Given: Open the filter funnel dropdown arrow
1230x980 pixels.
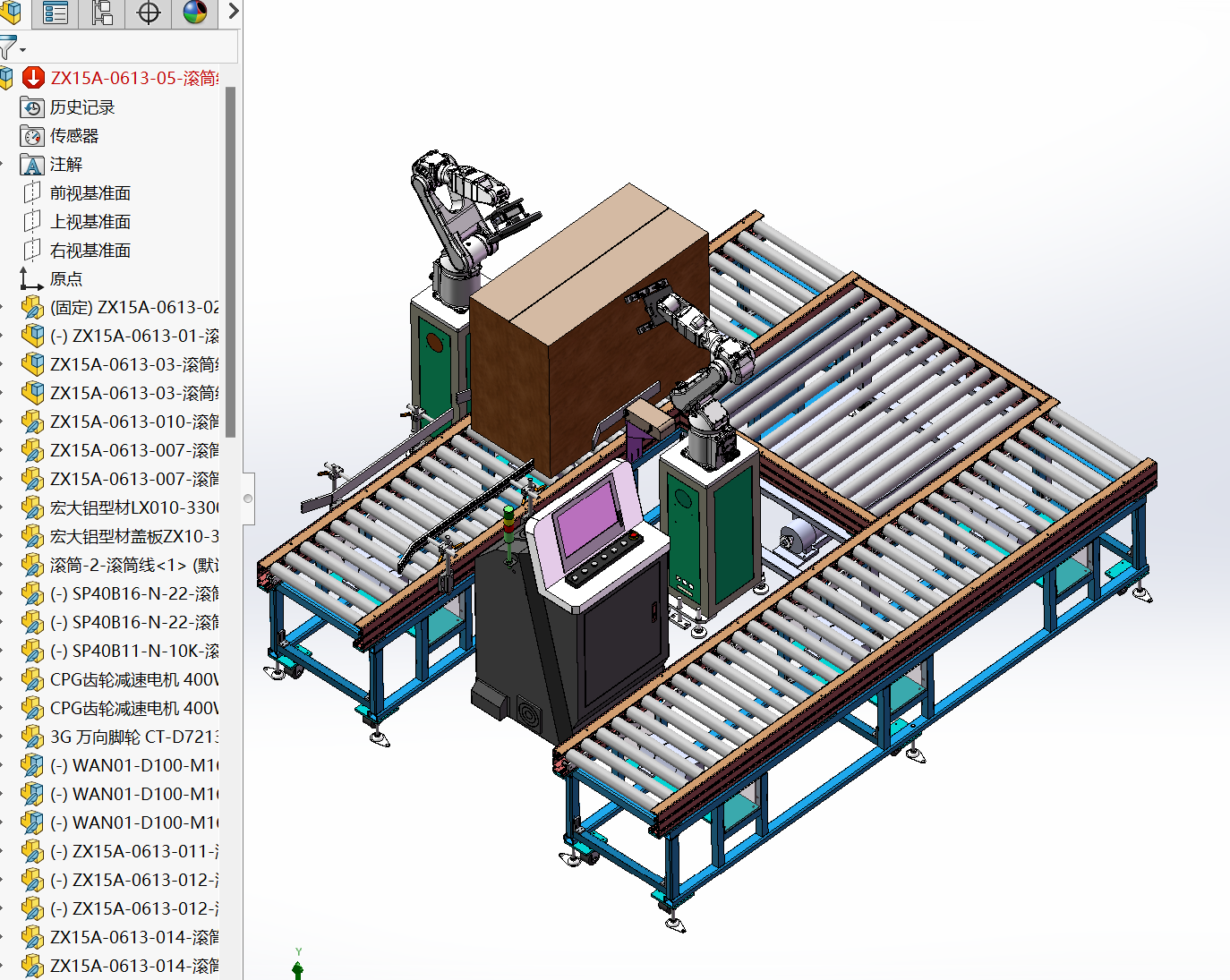Looking at the screenshot, I should [x=22, y=50].
